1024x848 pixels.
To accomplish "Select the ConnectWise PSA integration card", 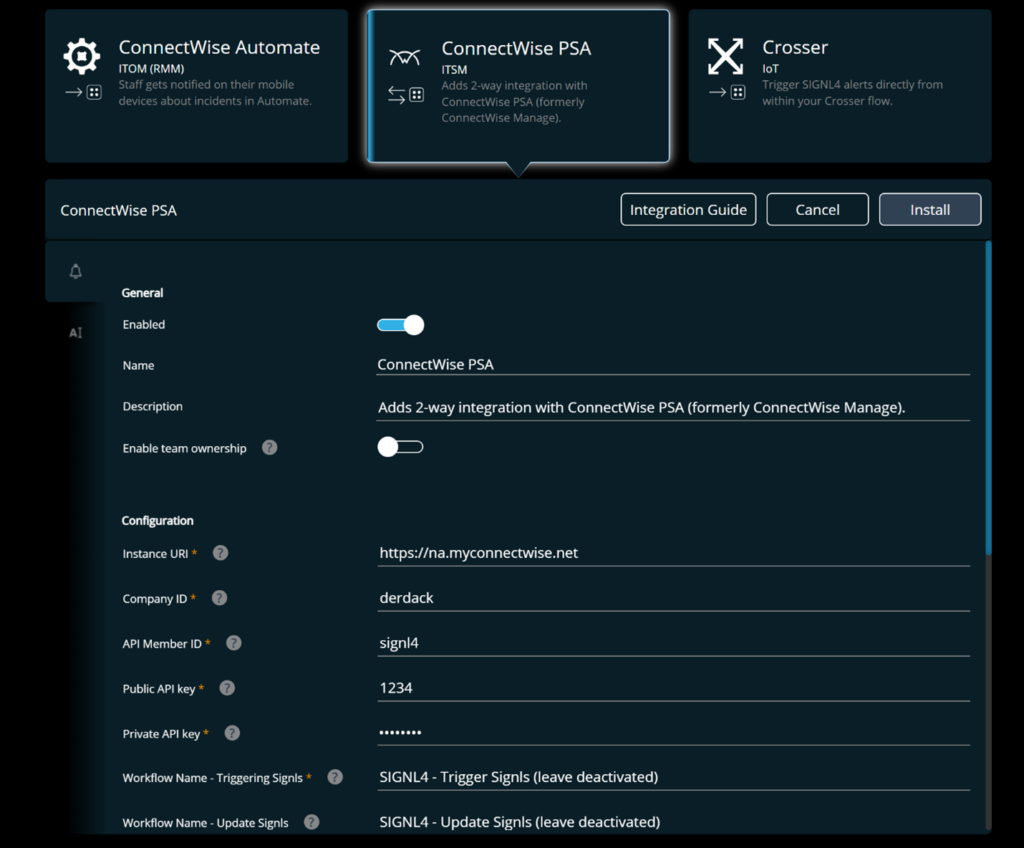I will (519, 86).
